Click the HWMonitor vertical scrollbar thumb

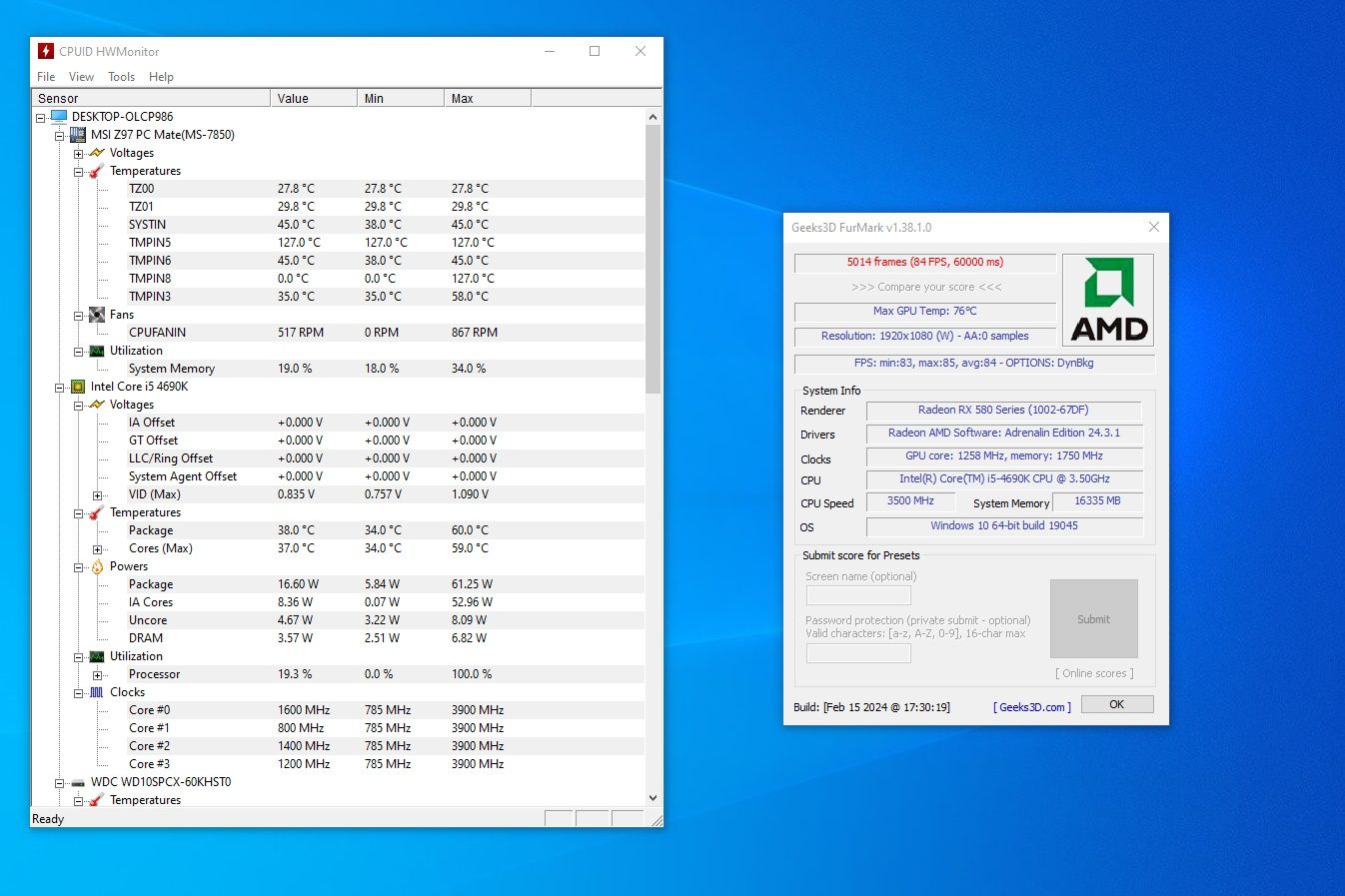pos(653,259)
